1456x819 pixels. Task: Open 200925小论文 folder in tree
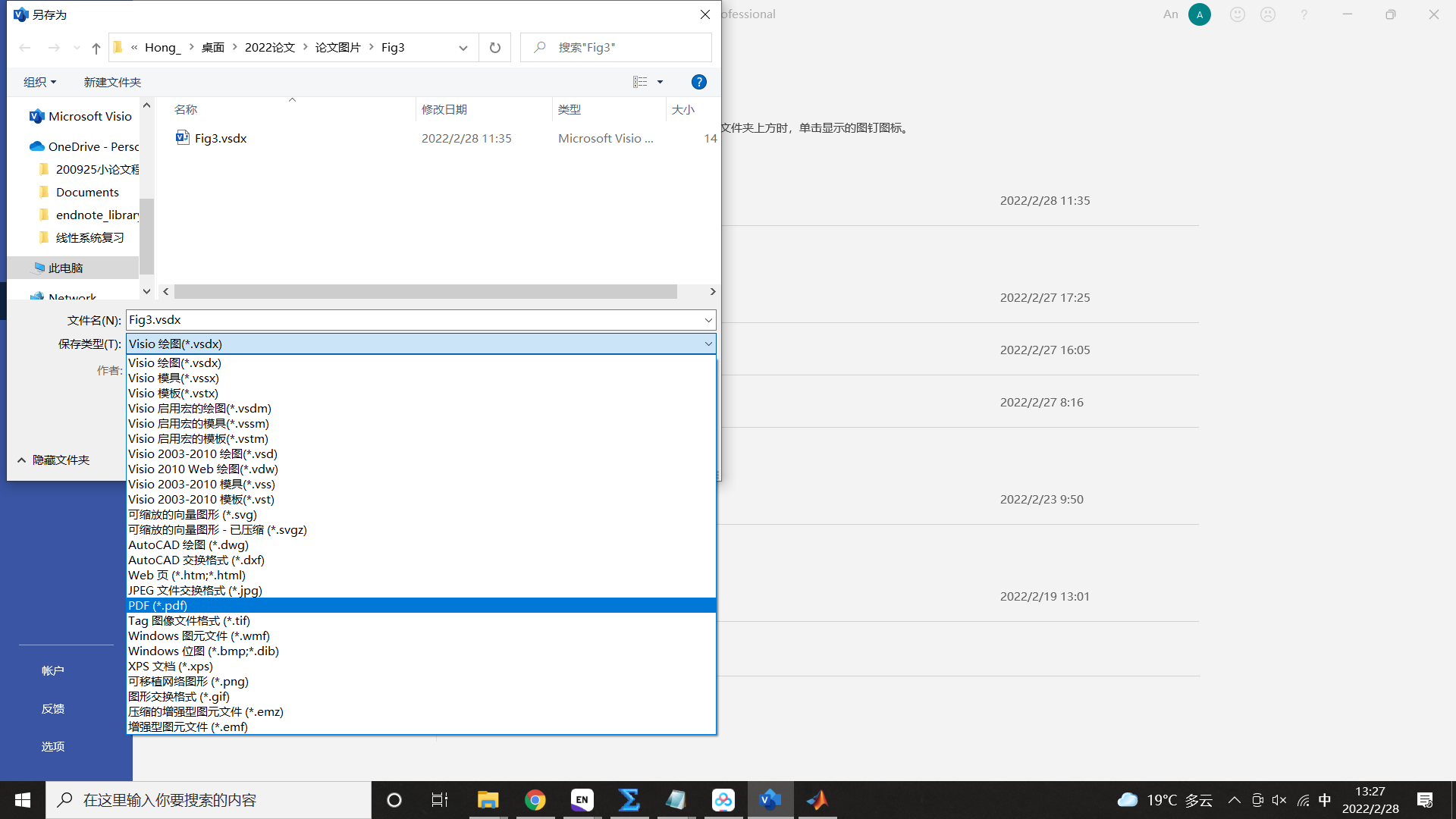click(89, 169)
